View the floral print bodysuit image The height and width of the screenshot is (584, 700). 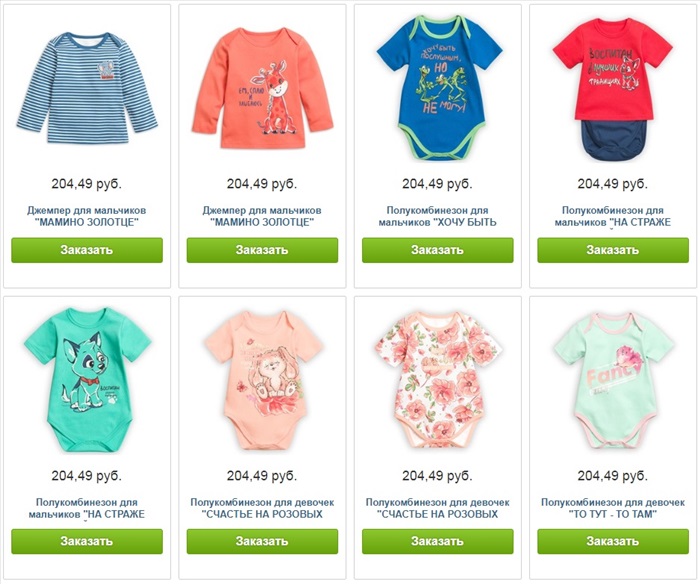(438, 380)
